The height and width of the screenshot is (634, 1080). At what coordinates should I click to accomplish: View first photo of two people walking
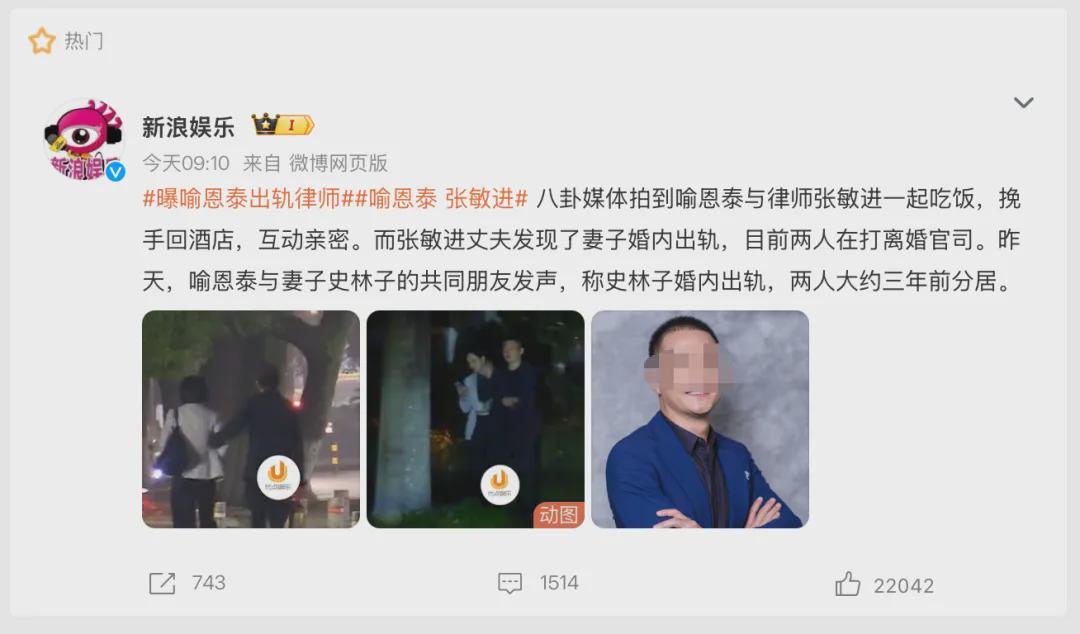251,419
